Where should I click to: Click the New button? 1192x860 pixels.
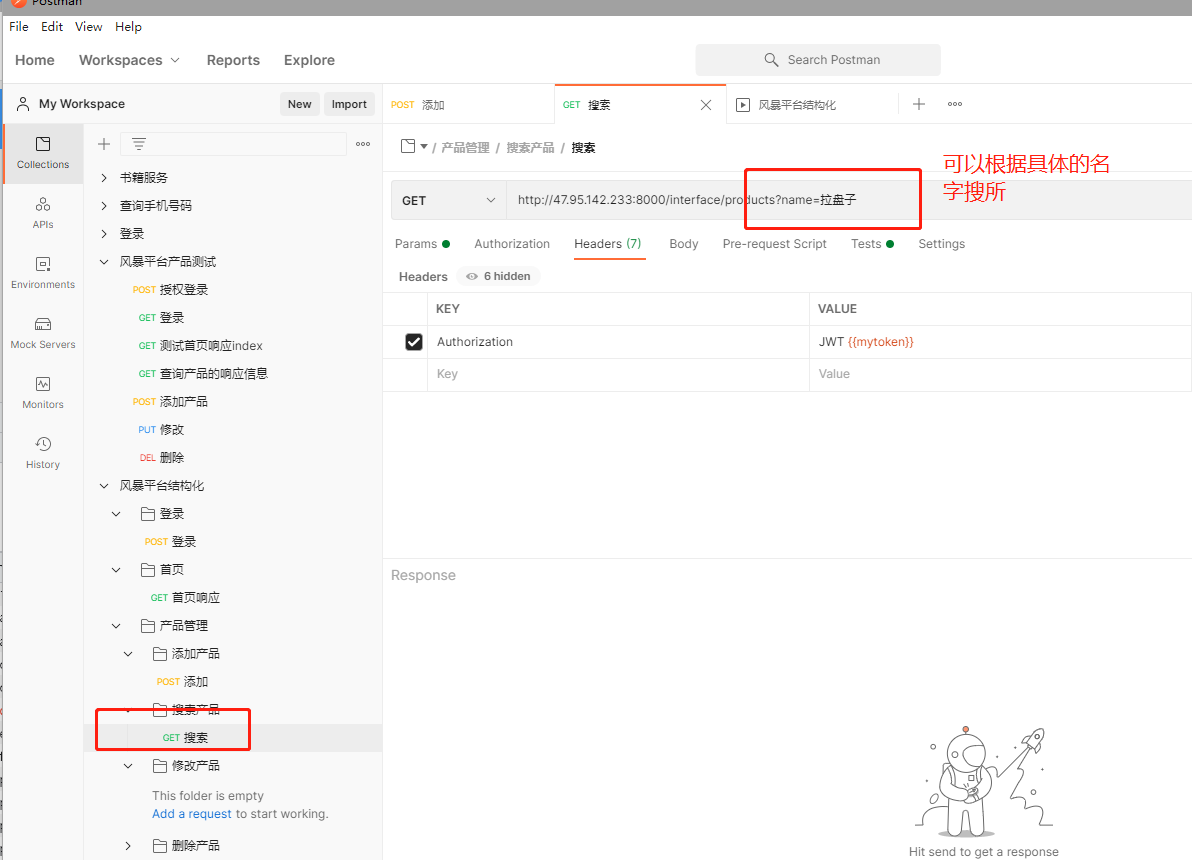(x=300, y=104)
